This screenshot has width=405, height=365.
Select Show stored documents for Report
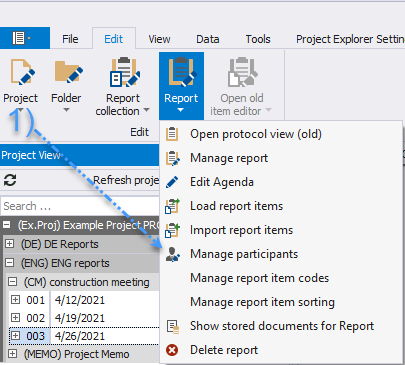tap(281, 326)
